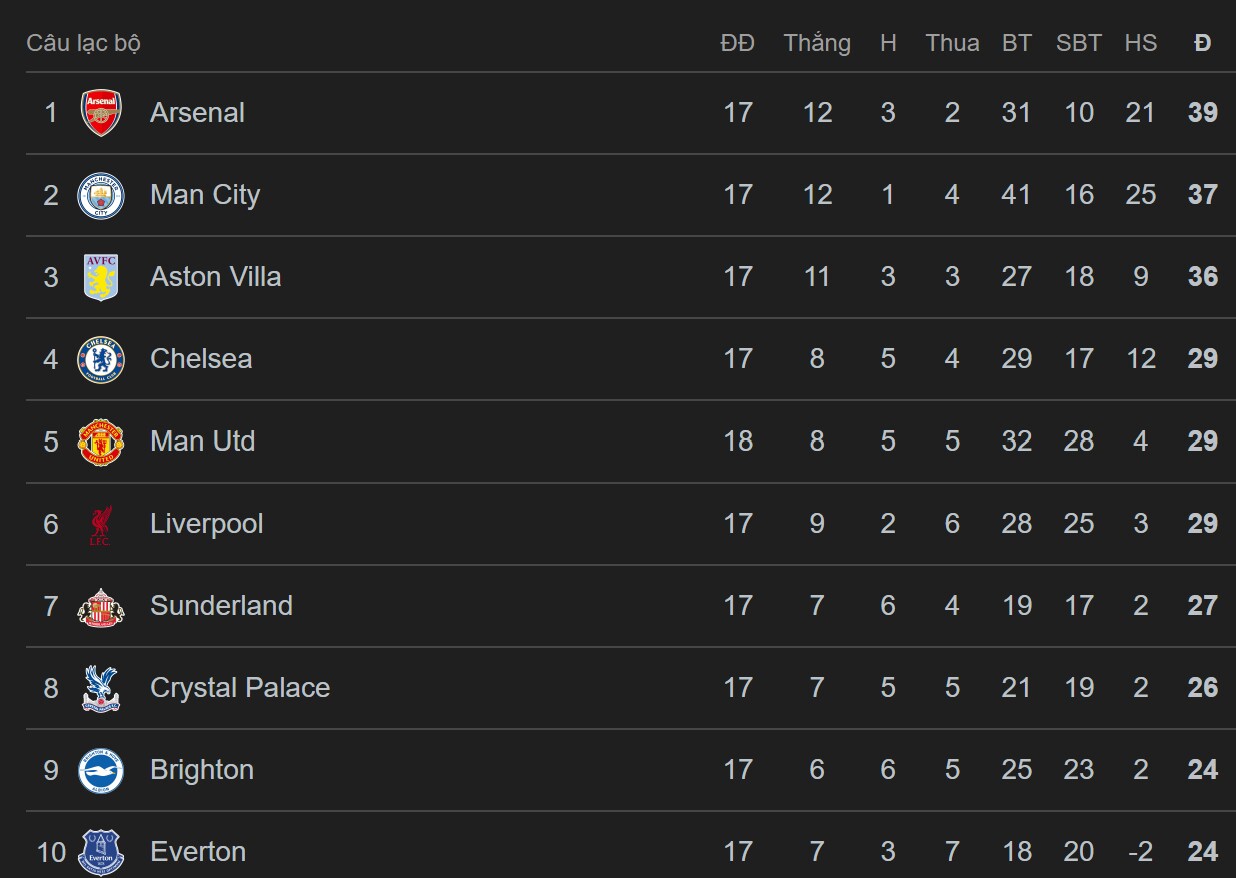1236x878 pixels.
Task: Select the Everton club crest icon
Action: [101, 851]
